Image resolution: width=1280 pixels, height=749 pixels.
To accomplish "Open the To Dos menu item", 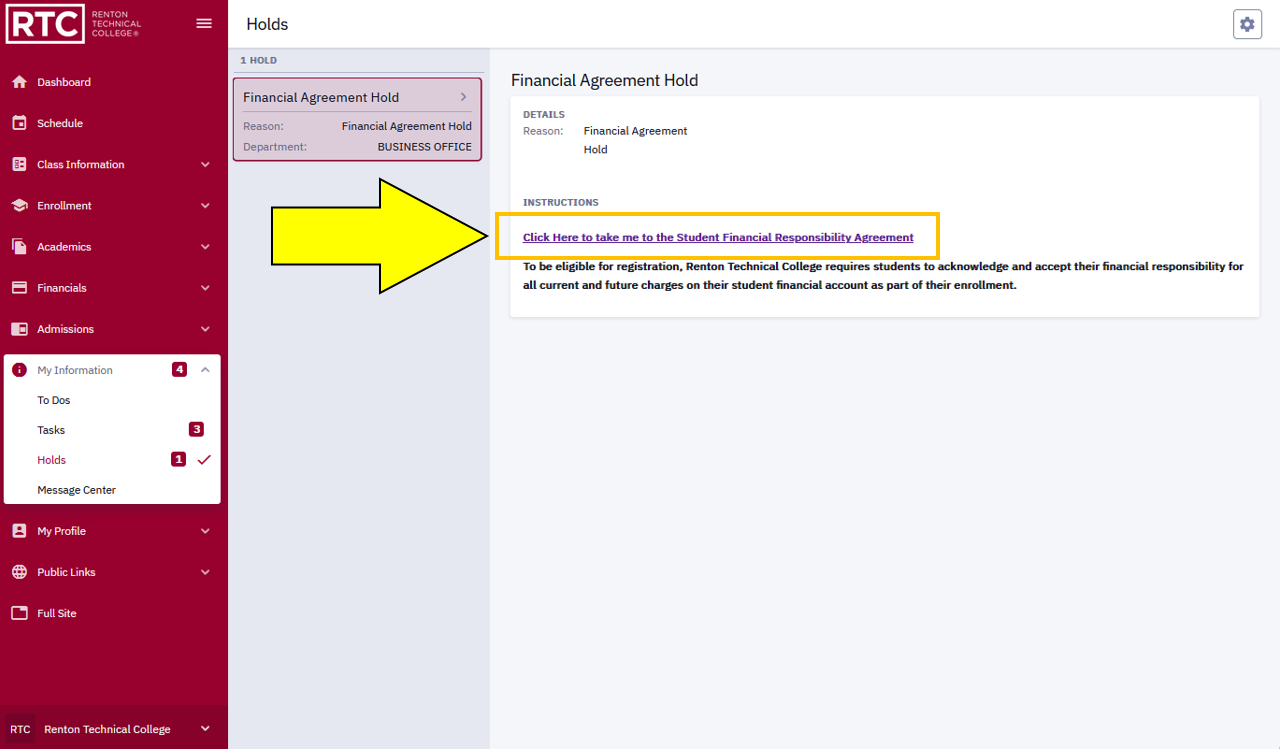I will [x=54, y=400].
